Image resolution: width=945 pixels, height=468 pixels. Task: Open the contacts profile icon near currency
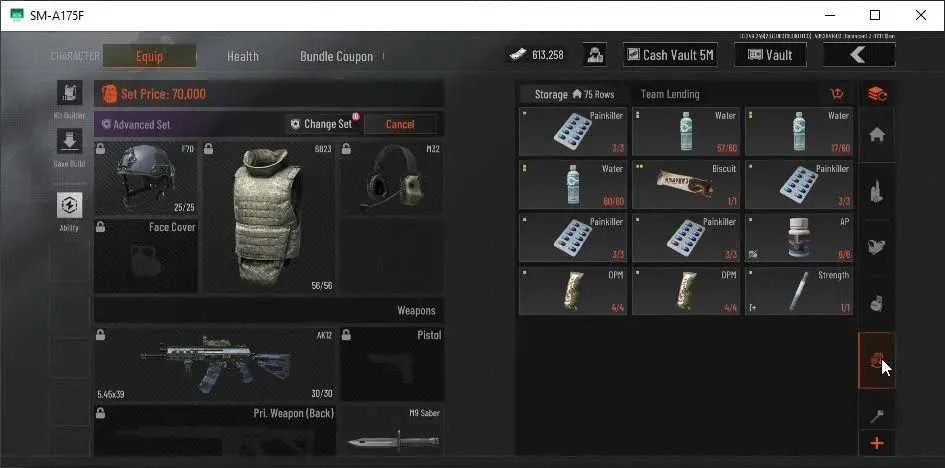click(595, 55)
